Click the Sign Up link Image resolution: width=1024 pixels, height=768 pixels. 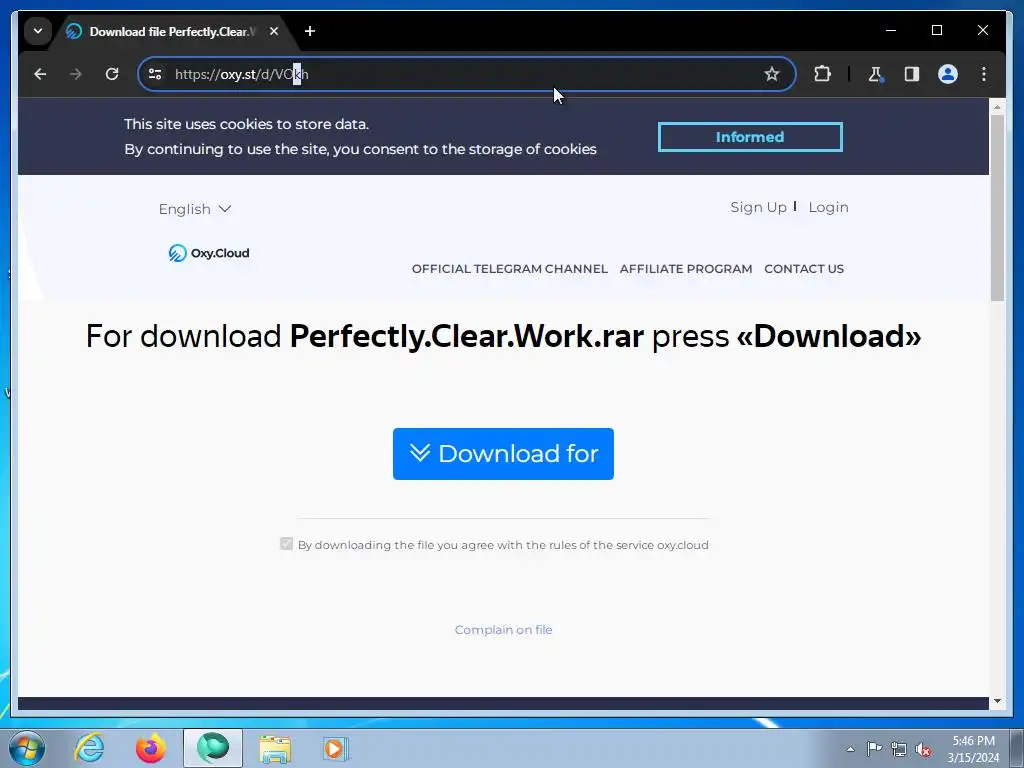point(758,207)
